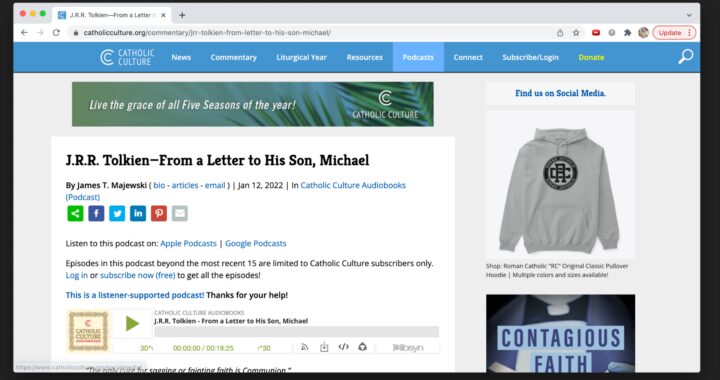Play the Tolkien letter podcast episode

(x=132, y=324)
